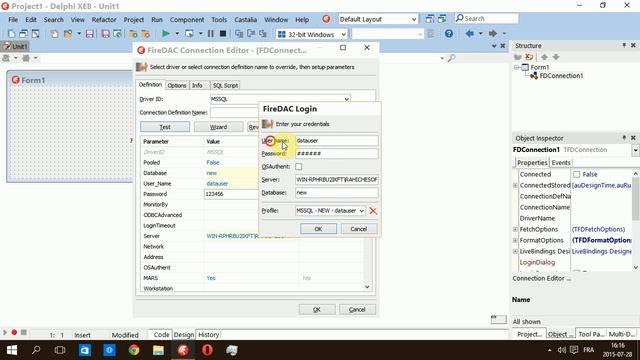Delete the login profile with red X
Image resolution: width=640 pixels, height=360 pixels.
coord(373,211)
